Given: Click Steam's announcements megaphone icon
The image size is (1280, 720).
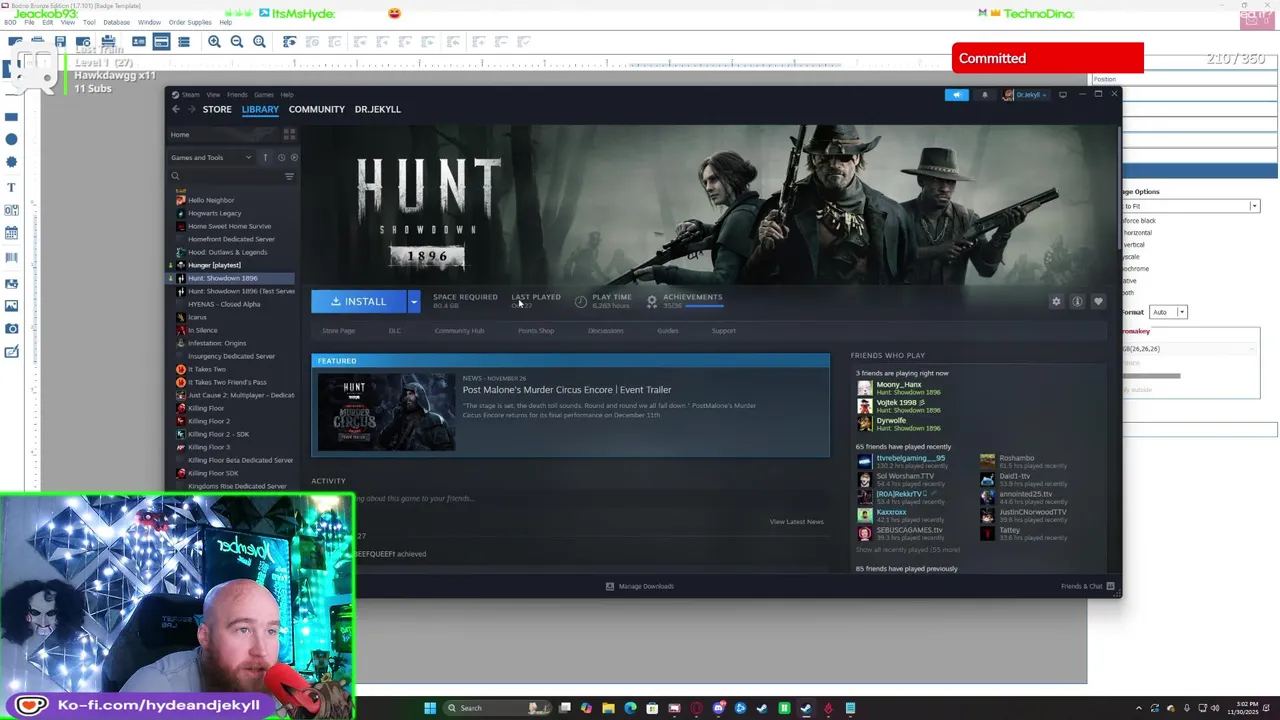Looking at the screenshot, I should click(957, 95).
